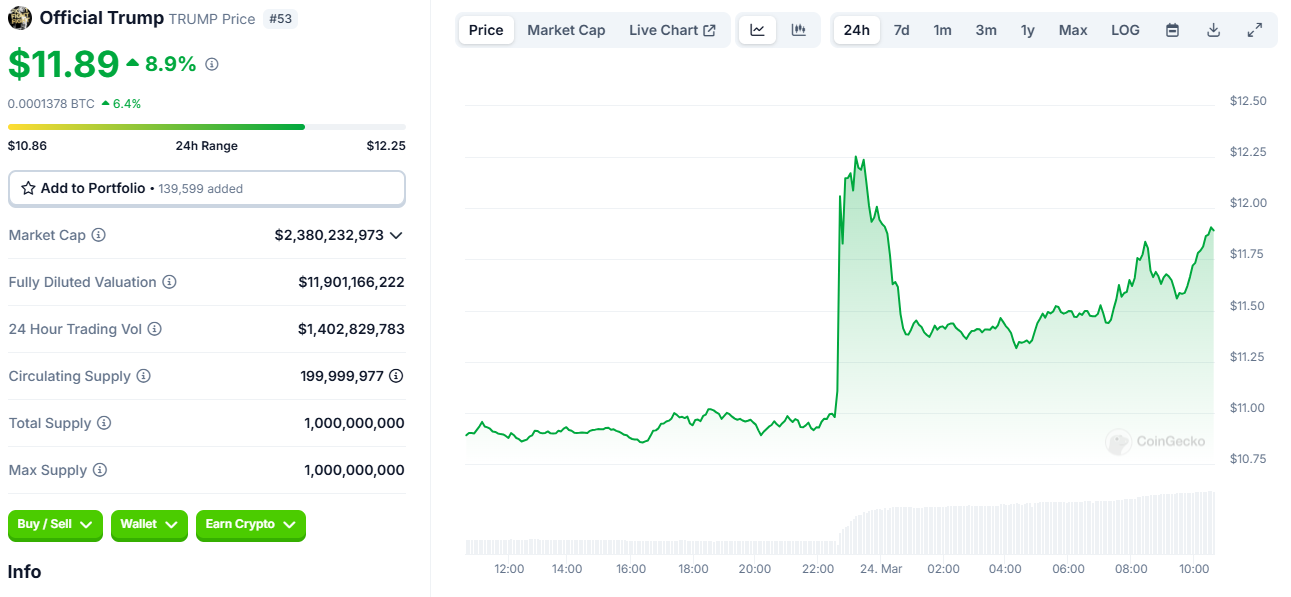Toggle LOG scale on the chart
The image size is (1291, 597).
click(1125, 30)
